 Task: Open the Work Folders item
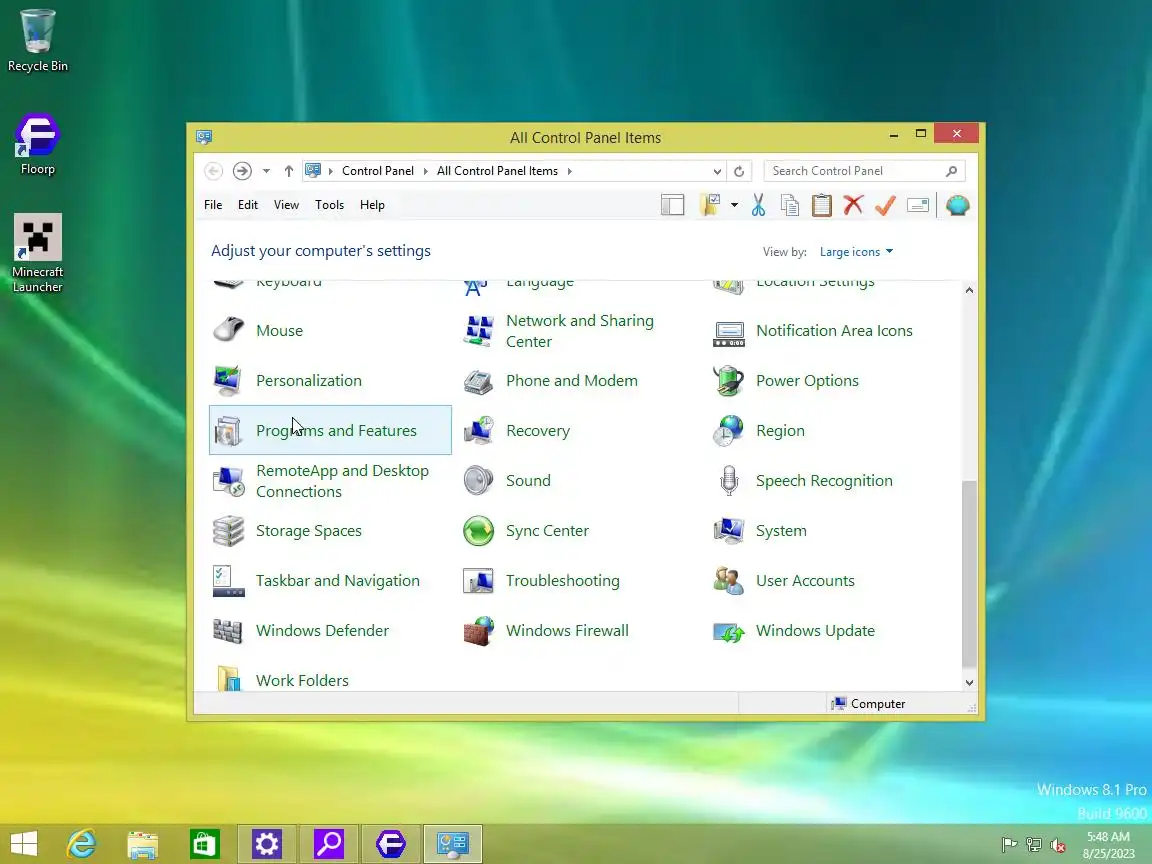(302, 680)
